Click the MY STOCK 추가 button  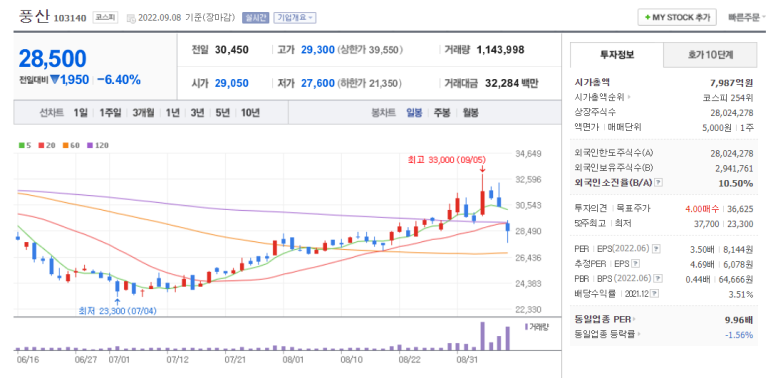677,17
